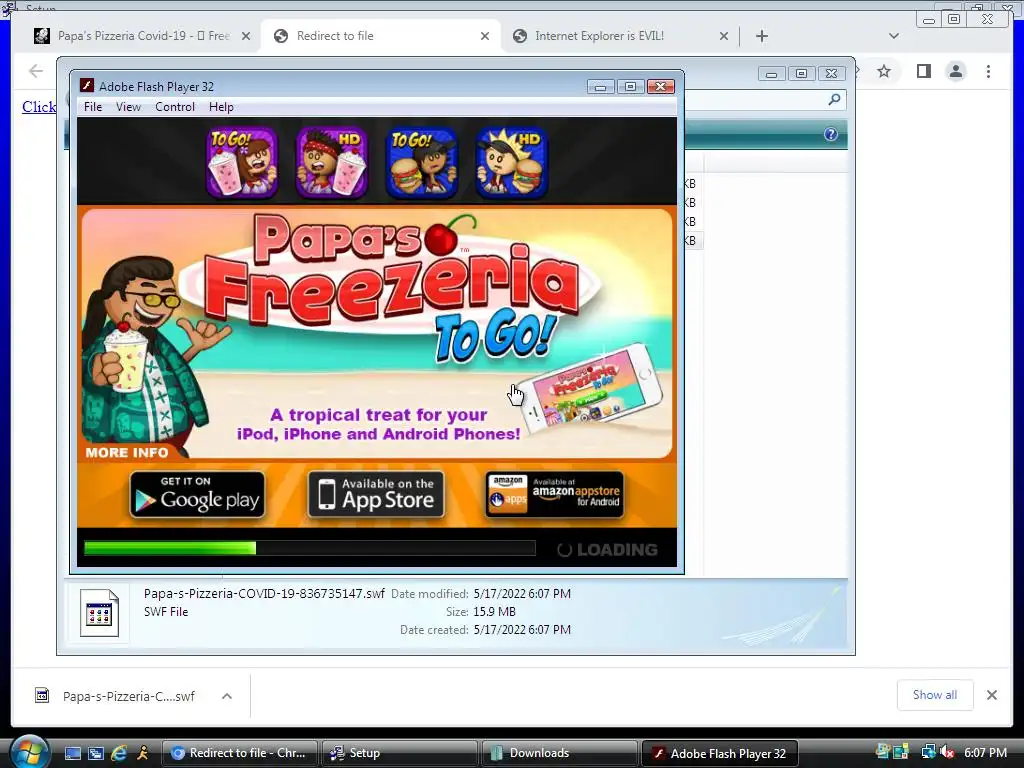The width and height of the screenshot is (1024, 768).
Task: Open Chrome three-dot menu
Action: click(x=988, y=71)
